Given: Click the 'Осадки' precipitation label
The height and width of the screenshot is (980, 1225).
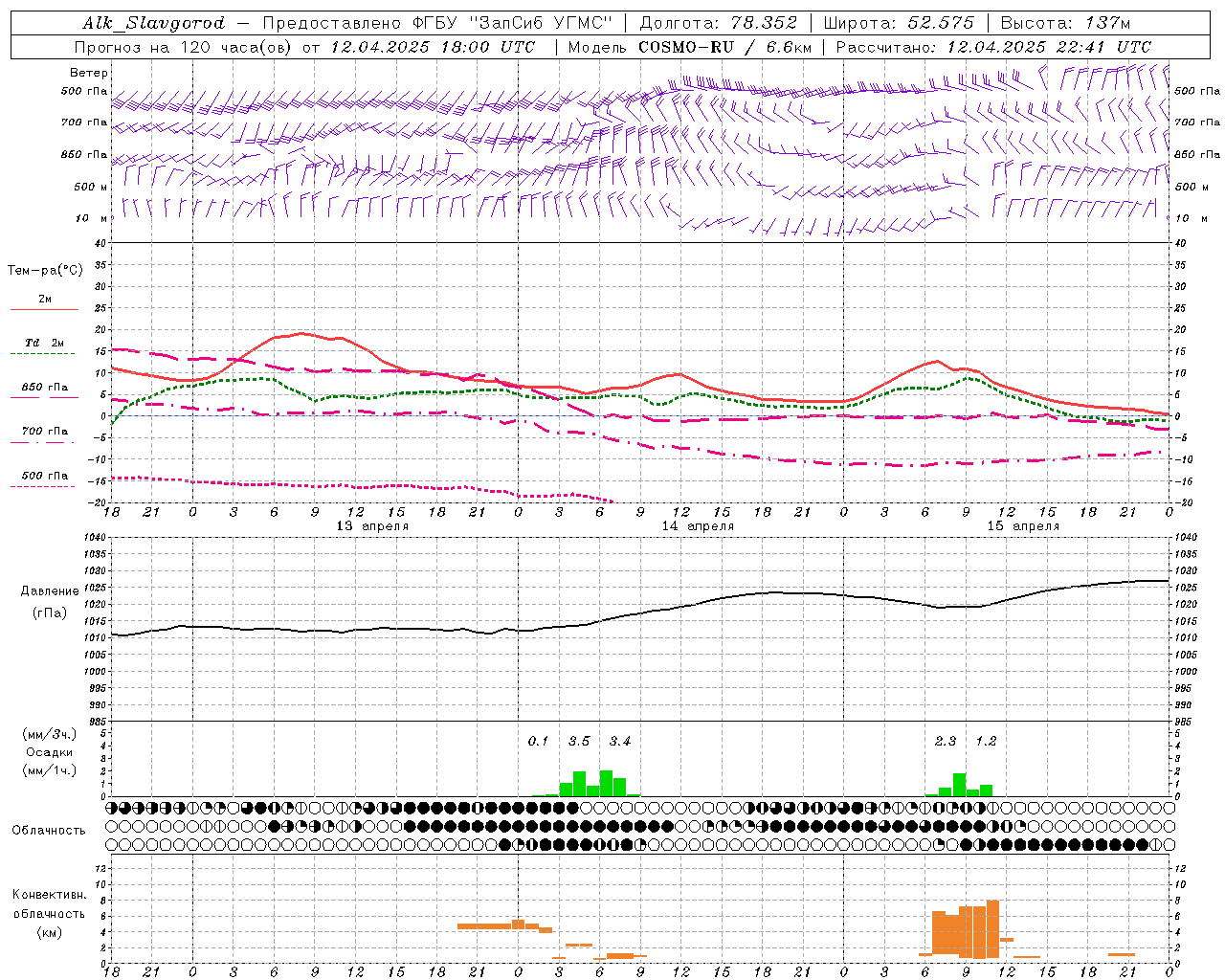Looking at the screenshot, I should click(49, 752).
